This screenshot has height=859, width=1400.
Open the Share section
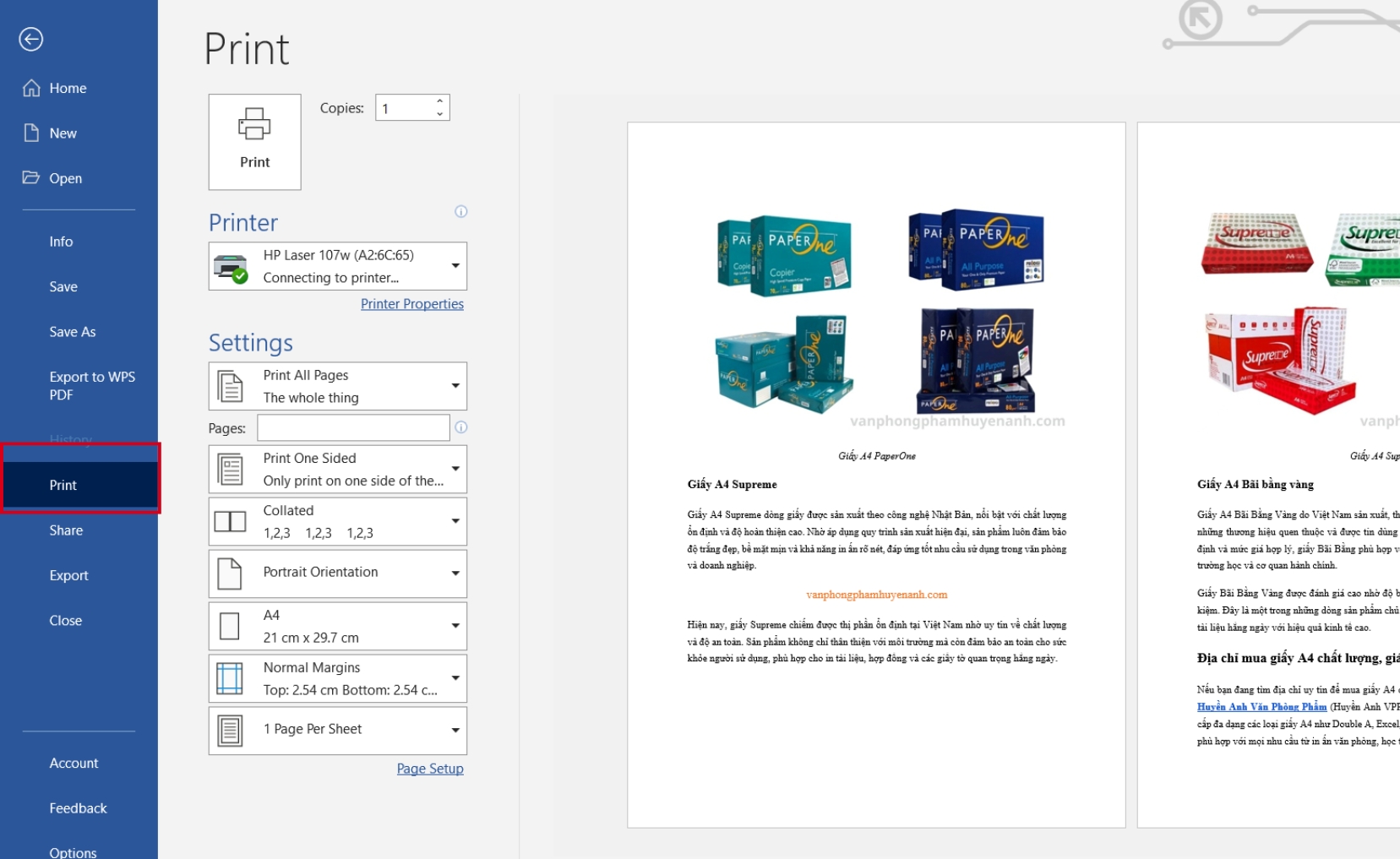pyautogui.click(x=79, y=530)
